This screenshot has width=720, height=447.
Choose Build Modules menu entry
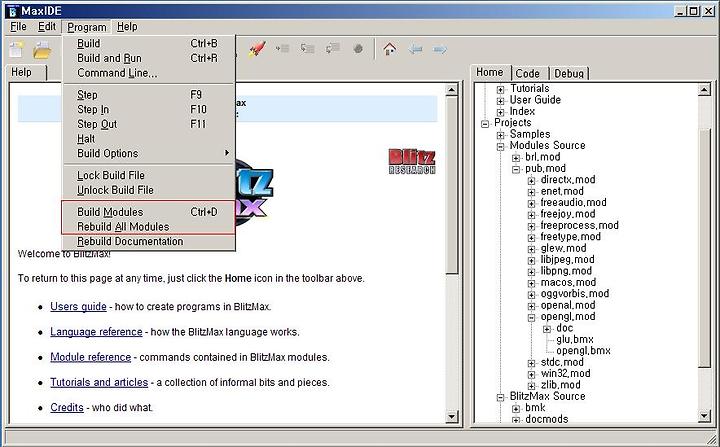point(148,212)
